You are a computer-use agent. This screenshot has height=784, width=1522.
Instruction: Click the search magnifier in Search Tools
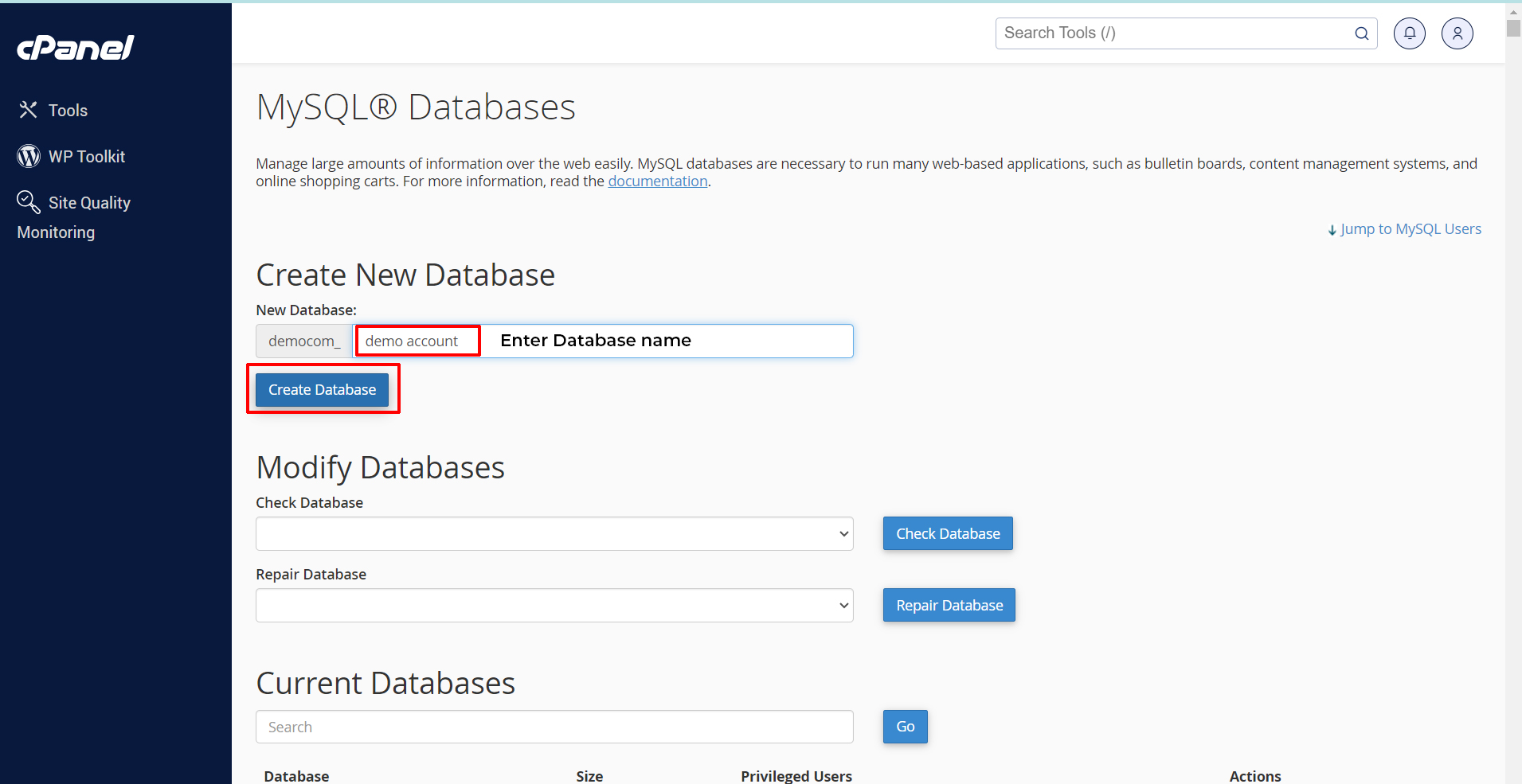pos(1361,33)
